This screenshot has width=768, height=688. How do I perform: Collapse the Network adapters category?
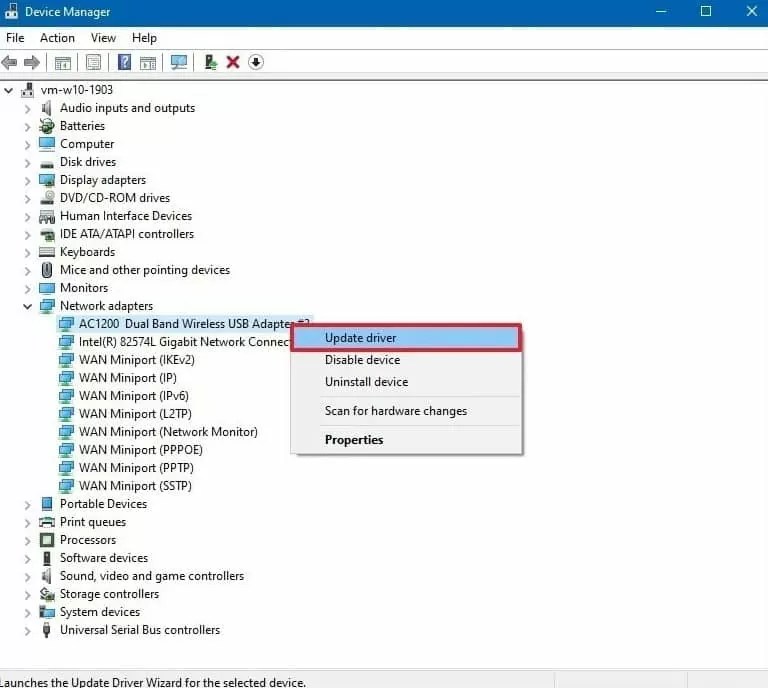pos(27,306)
